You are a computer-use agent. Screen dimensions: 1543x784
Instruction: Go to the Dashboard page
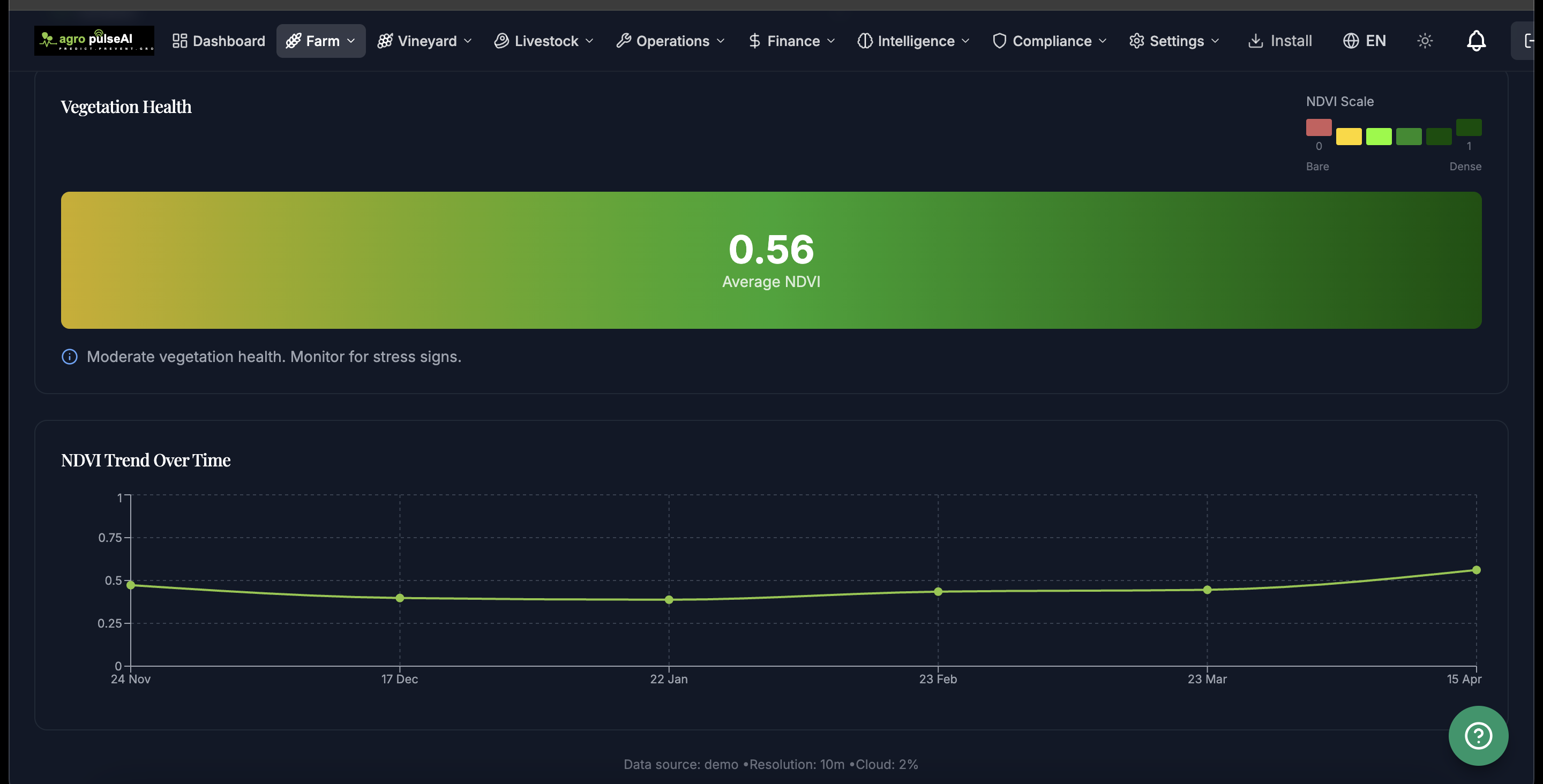tap(219, 41)
